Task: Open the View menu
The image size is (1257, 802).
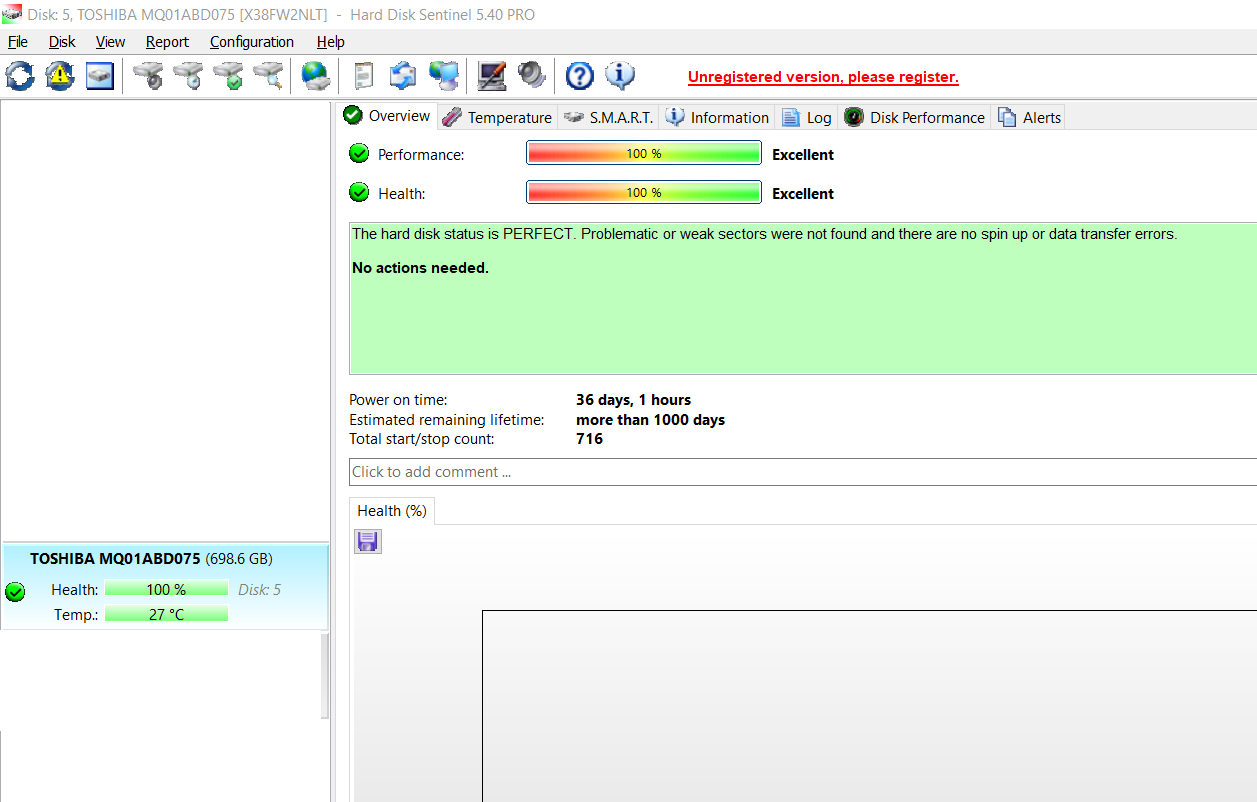Action: coord(110,42)
